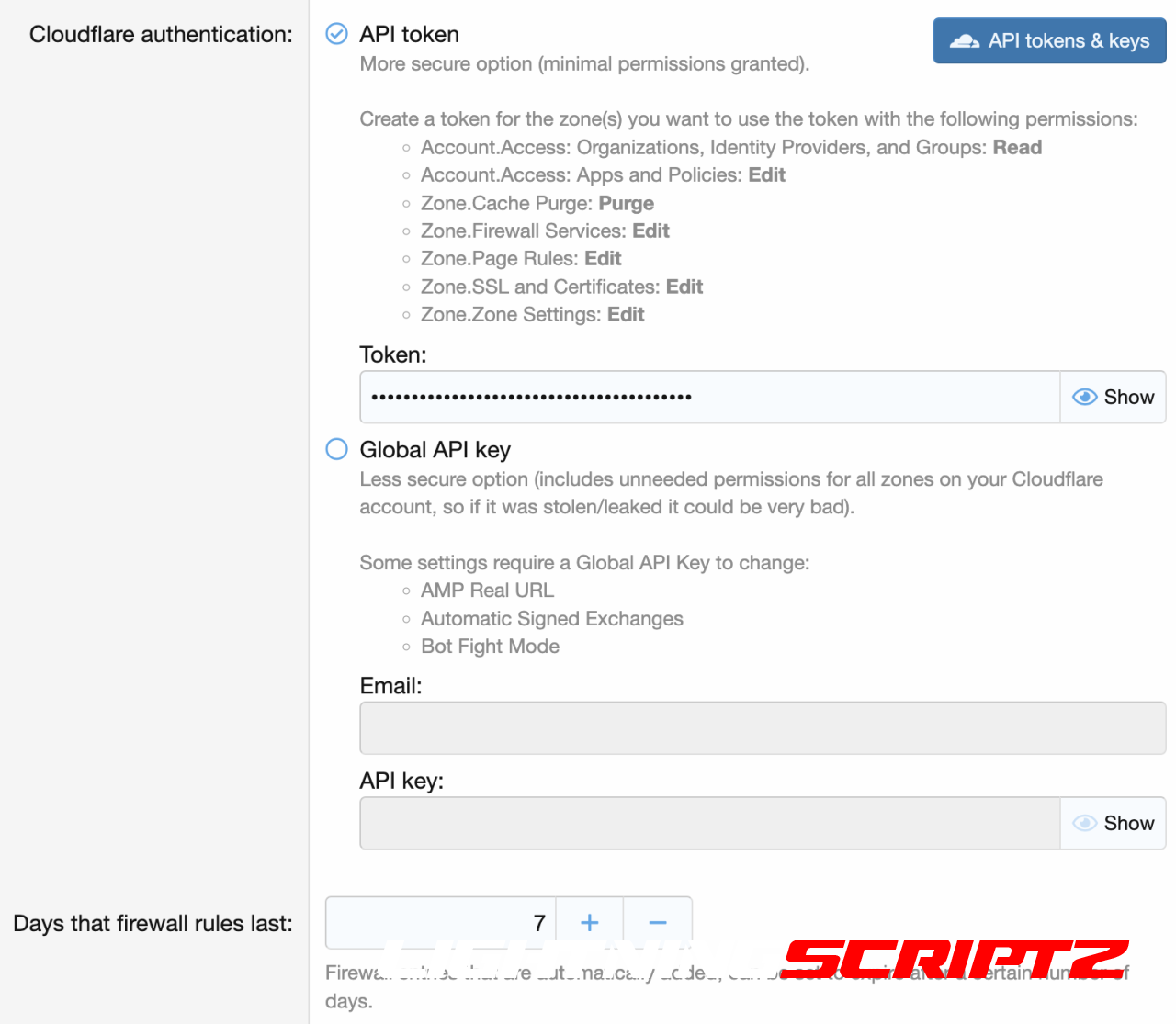Select the Global API key radio button
This screenshot has height=1024, width=1176.
coord(337,449)
